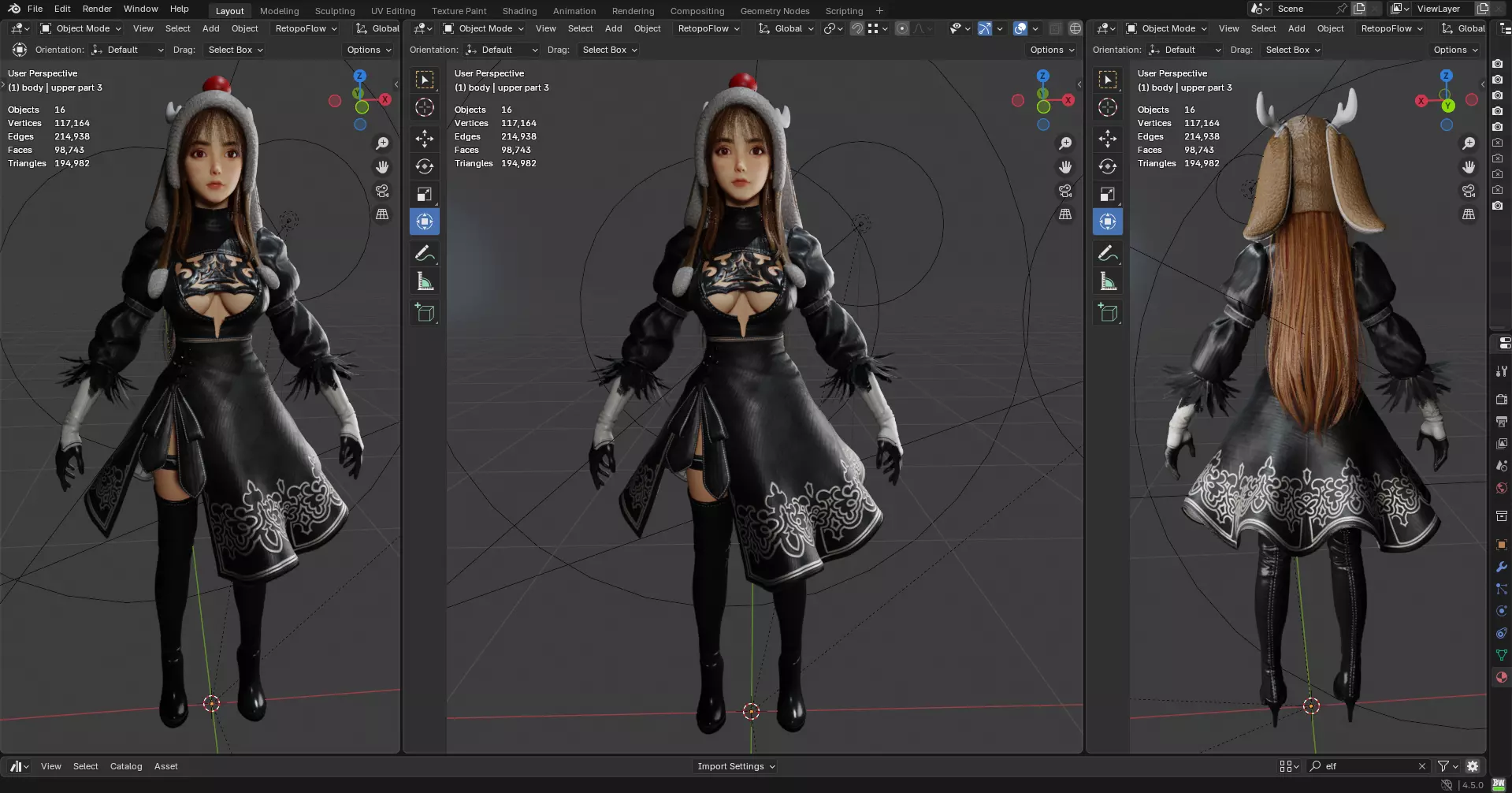Image resolution: width=1512 pixels, height=793 pixels.
Task: Click Asset in asset browser header
Action: tap(165, 766)
